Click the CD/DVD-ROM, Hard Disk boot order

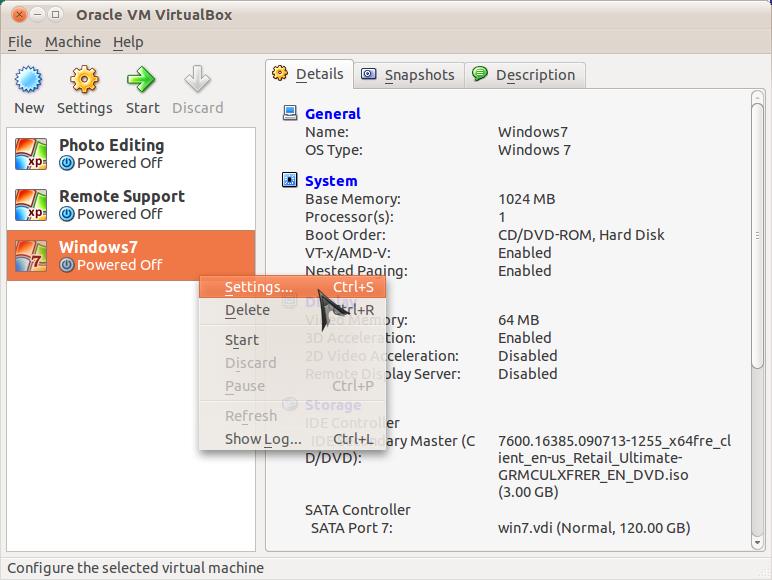pyautogui.click(x=581, y=235)
